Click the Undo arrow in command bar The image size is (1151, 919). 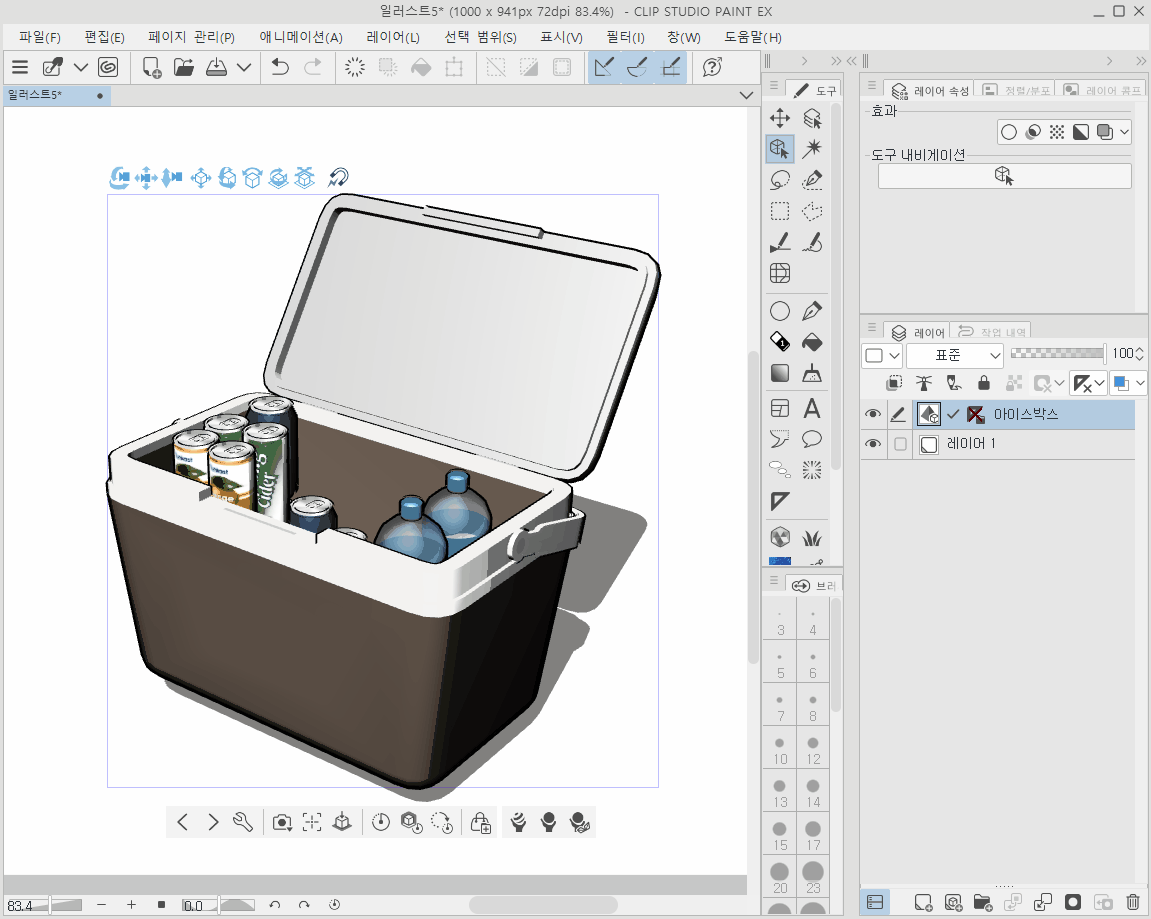(x=281, y=67)
